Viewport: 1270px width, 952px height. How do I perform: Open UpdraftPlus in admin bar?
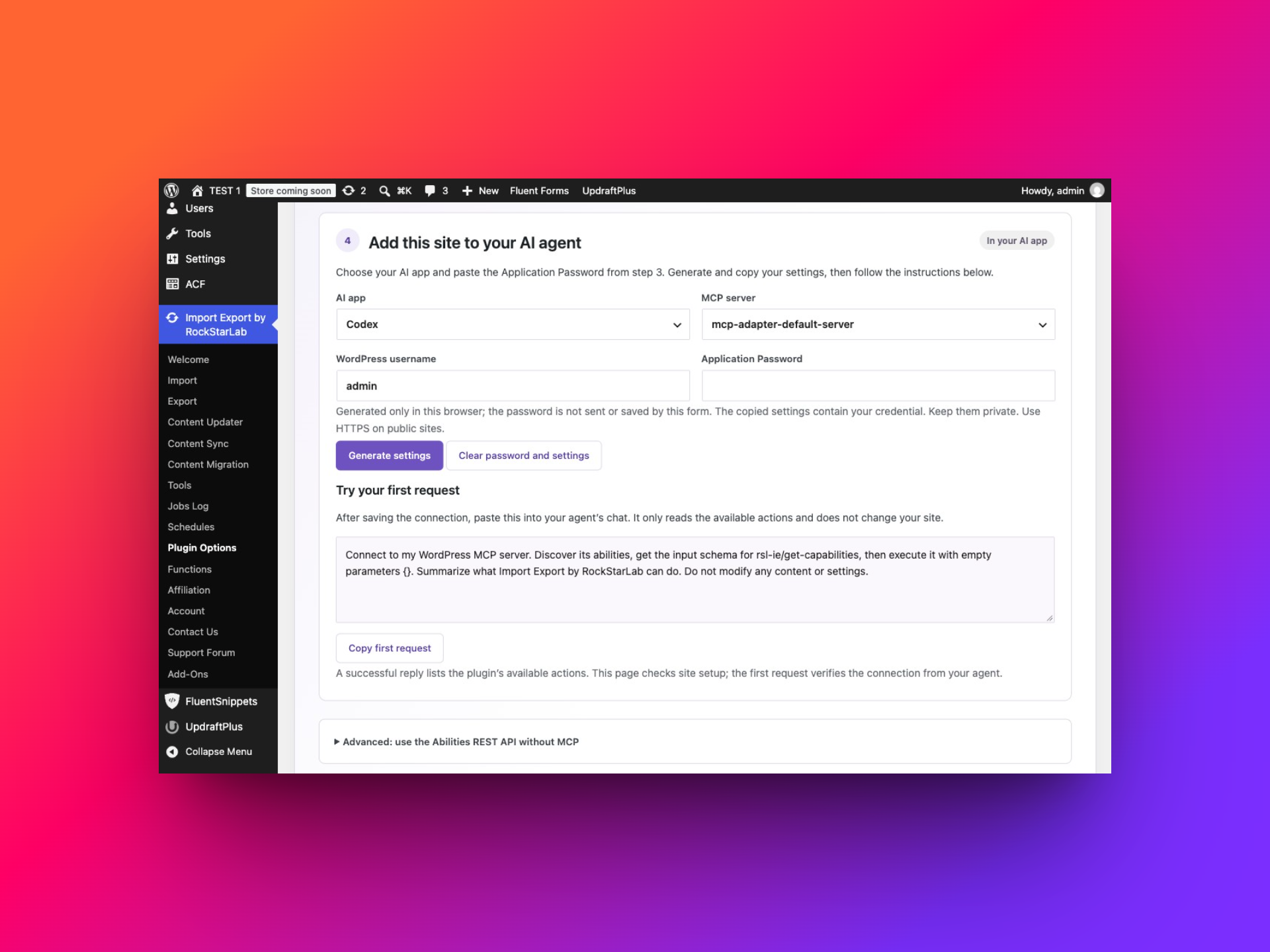coord(609,190)
